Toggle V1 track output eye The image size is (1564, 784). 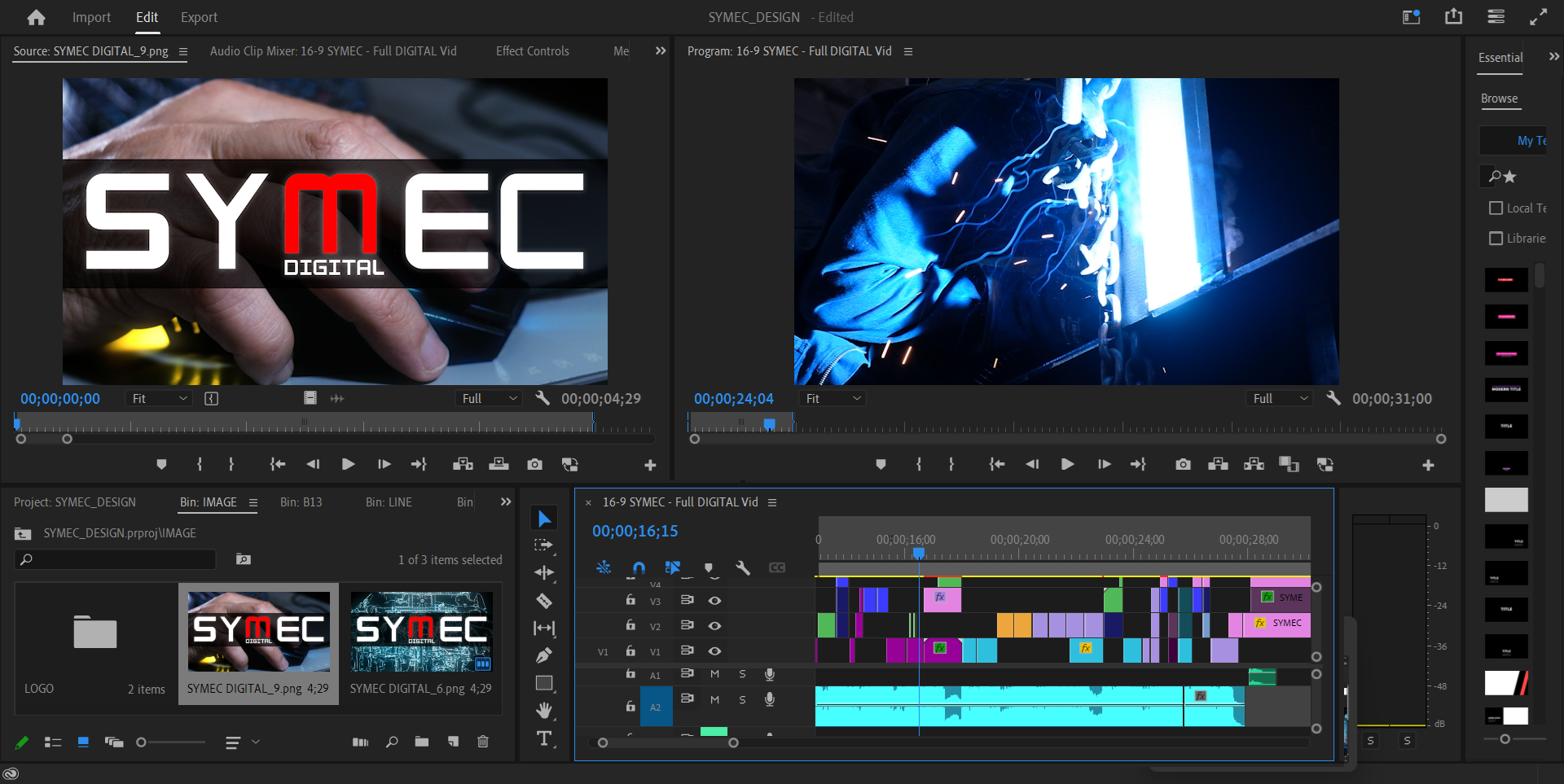(x=714, y=650)
